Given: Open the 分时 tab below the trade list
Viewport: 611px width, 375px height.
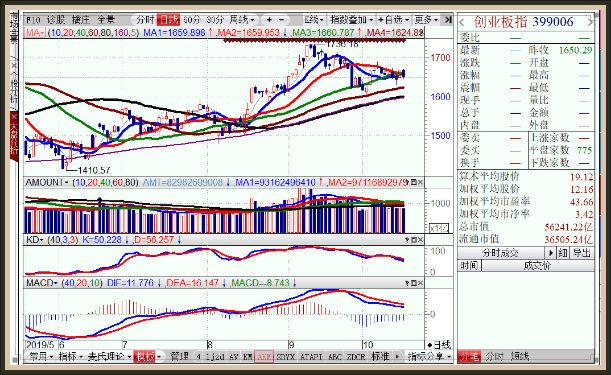Looking at the screenshot, I should 494,356.
